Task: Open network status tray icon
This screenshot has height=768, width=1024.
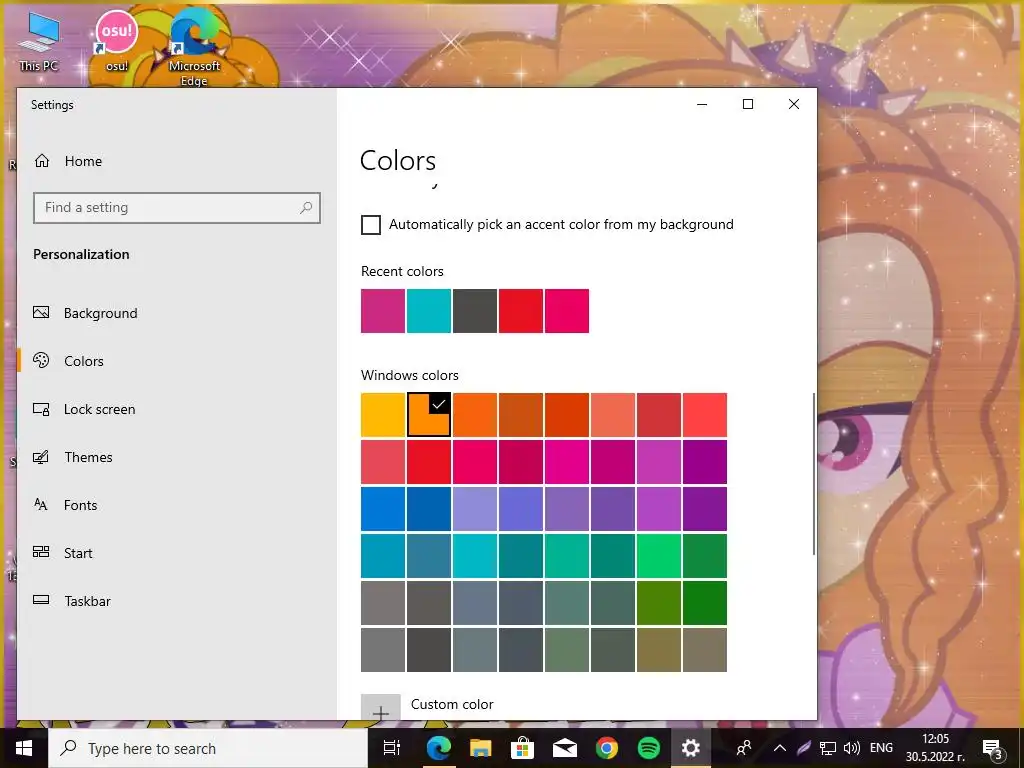Action: 828,748
